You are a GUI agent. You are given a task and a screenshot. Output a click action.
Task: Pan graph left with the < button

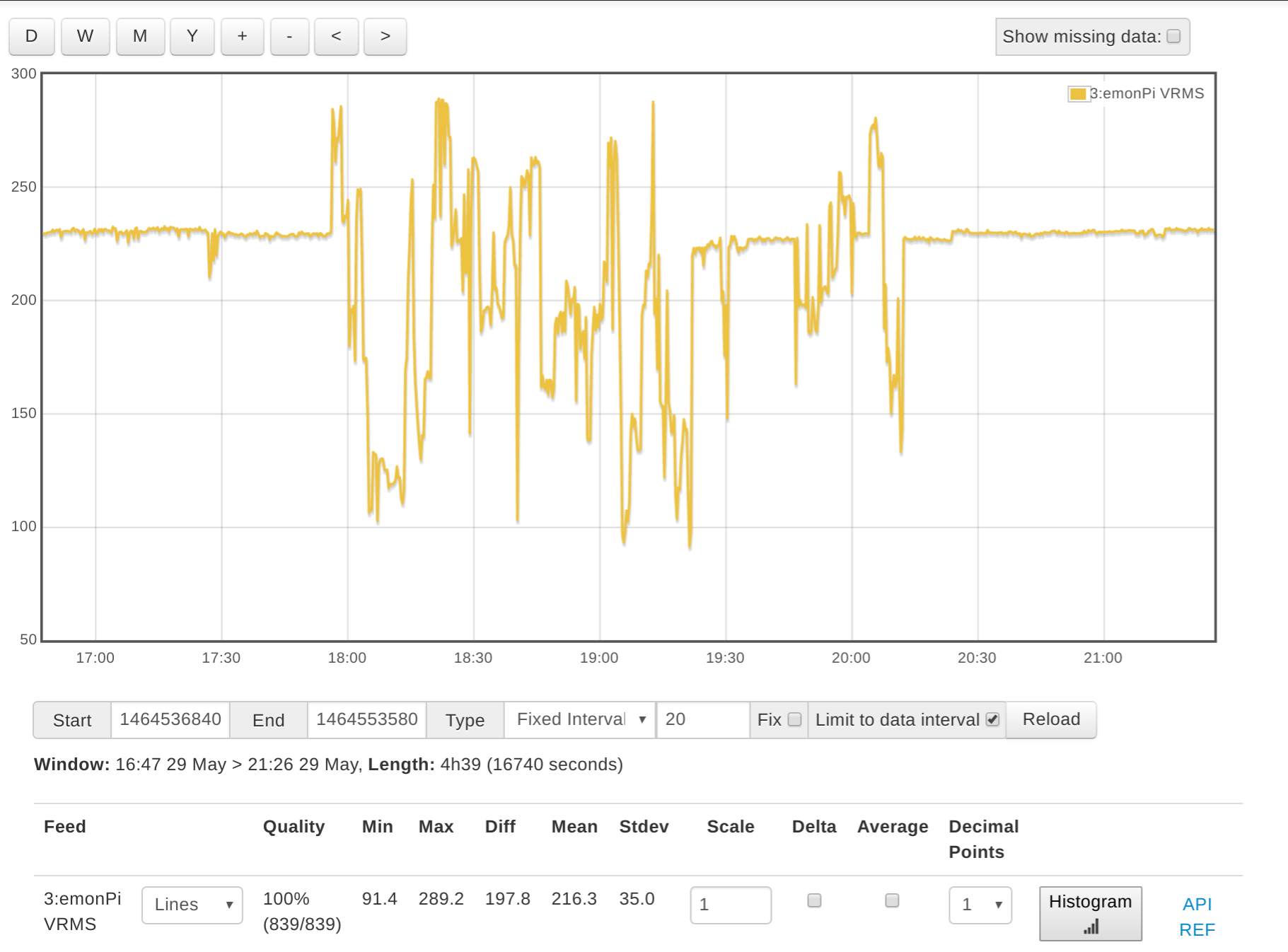tap(336, 37)
